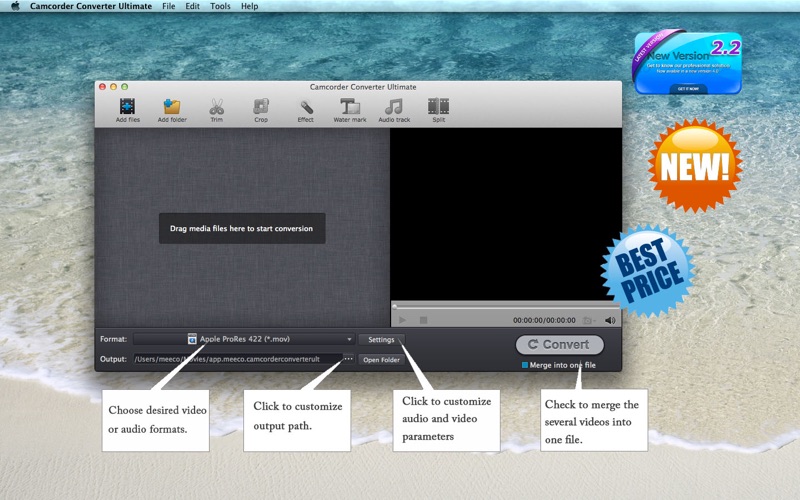Click the Output path field
The height and width of the screenshot is (500, 800).
tap(238, 359)
